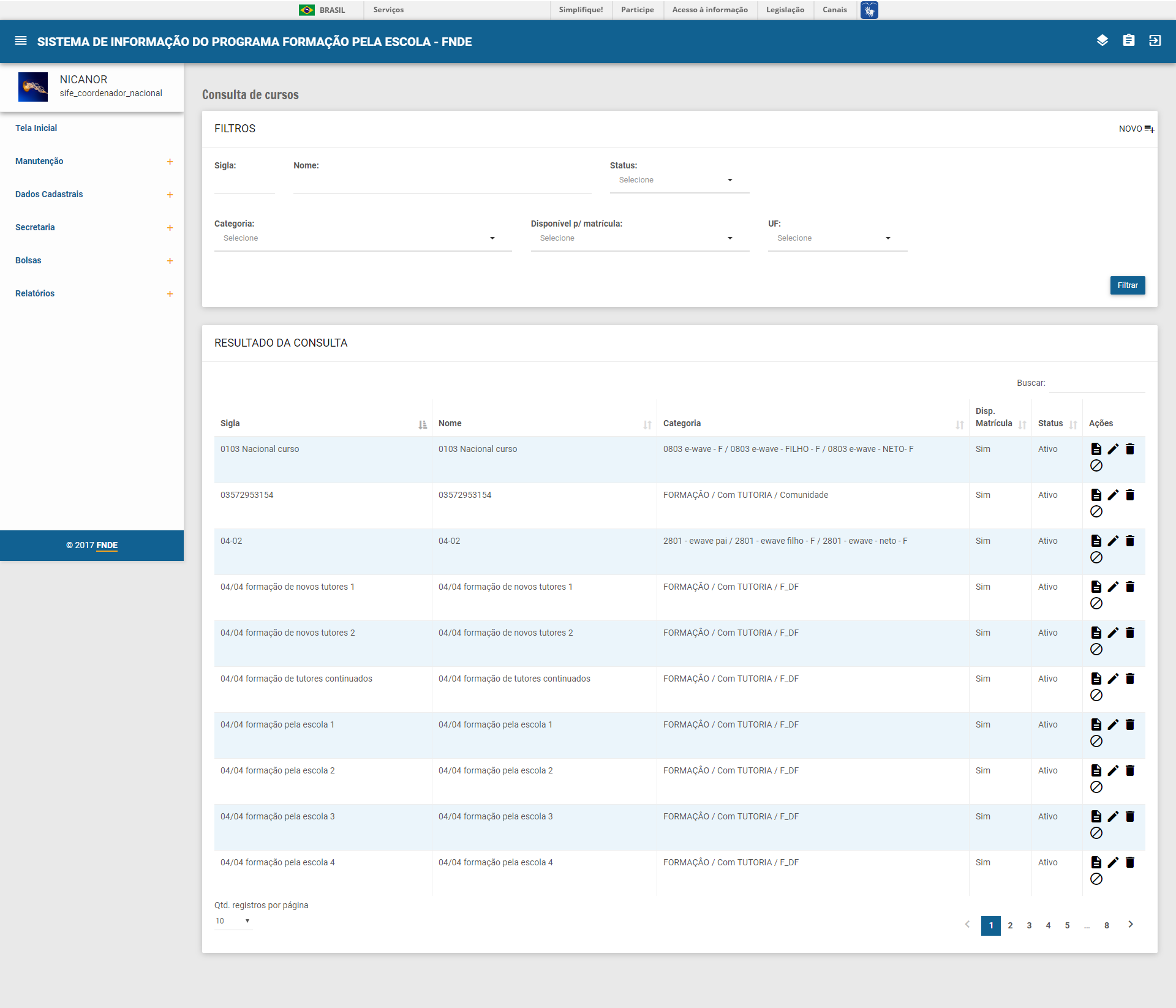This screenshot has width=1176, height=1008.
Task: Click the hamburger menu icon in header
Action: pos(21,41)
